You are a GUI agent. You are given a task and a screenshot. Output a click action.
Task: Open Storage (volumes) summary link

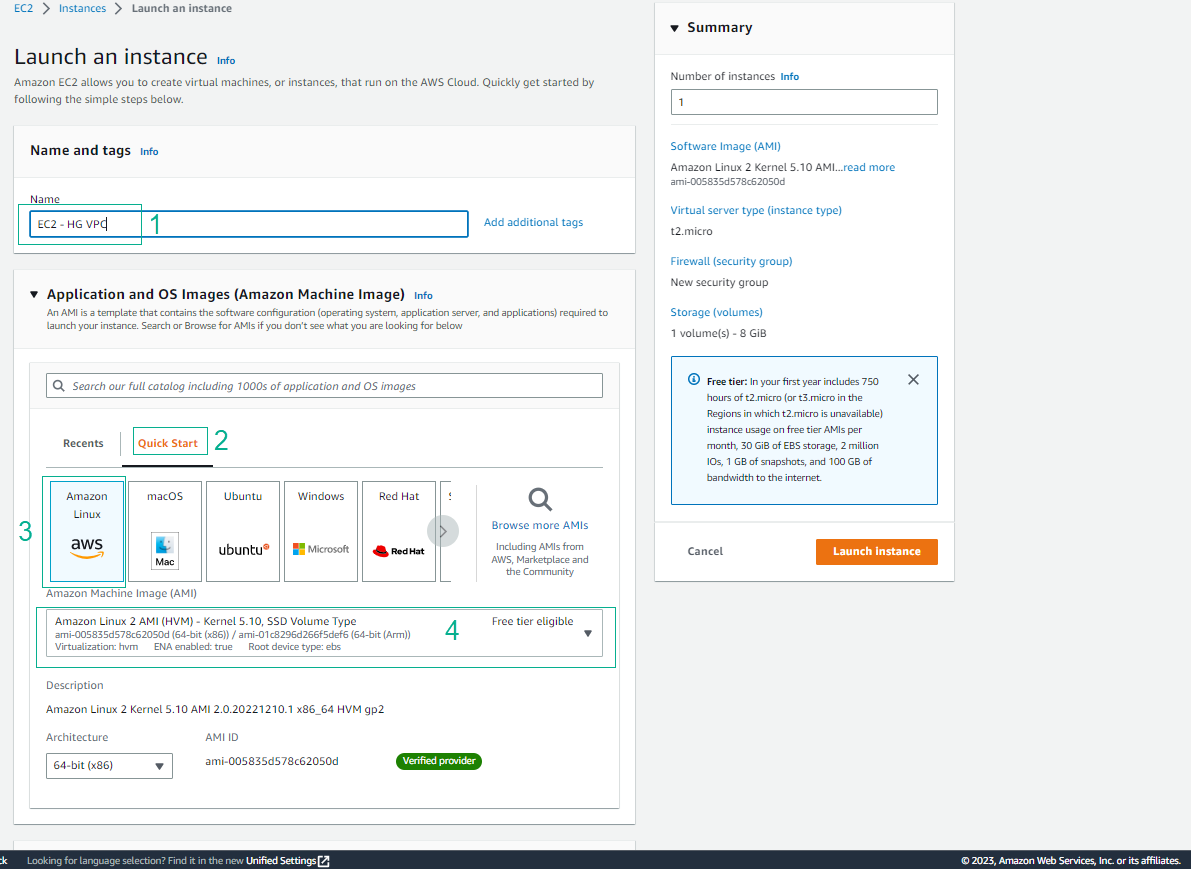click(x=716, y=312)
